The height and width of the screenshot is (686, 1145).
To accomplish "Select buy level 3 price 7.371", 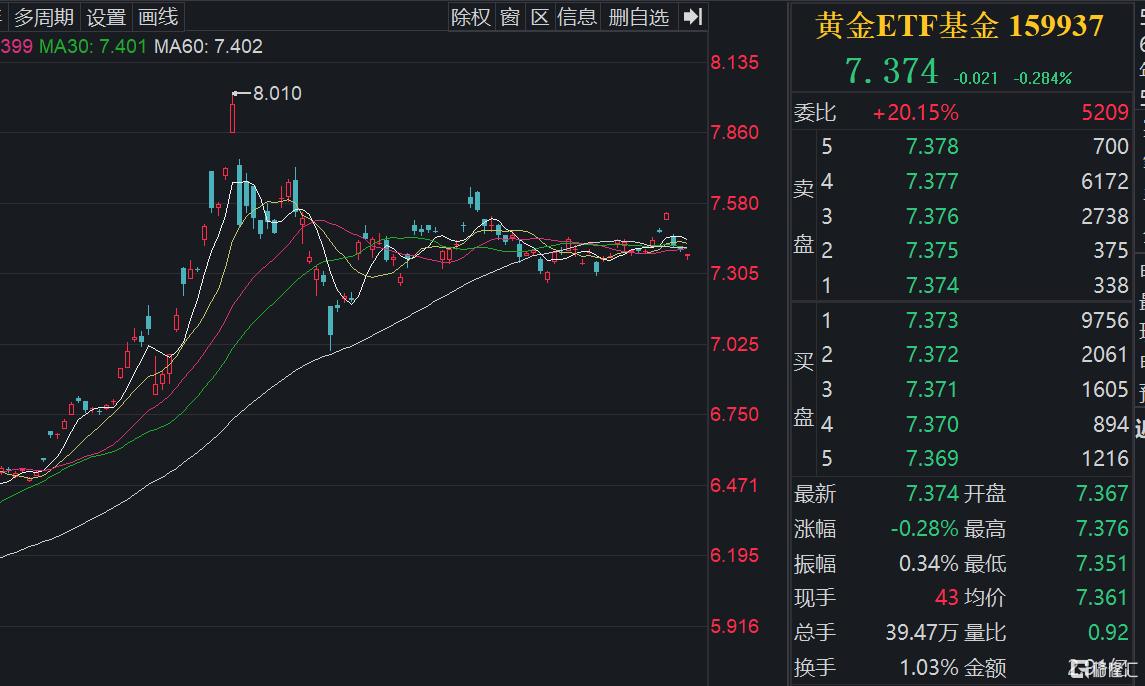I will click(932, 389).
